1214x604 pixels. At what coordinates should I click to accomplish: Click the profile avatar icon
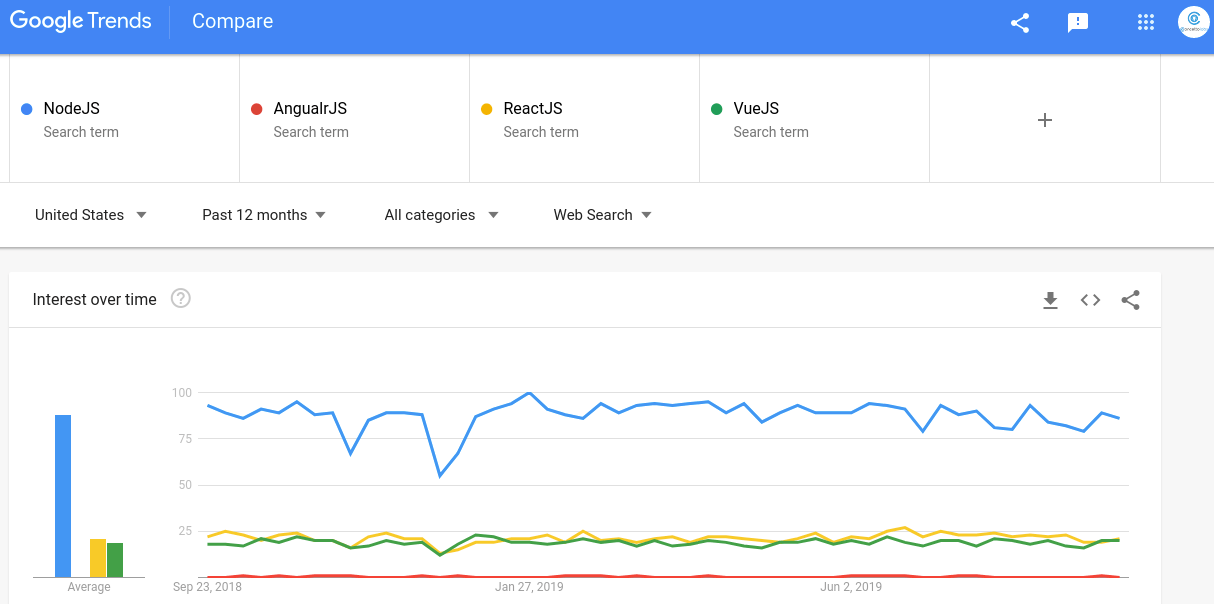(1193, 21)
